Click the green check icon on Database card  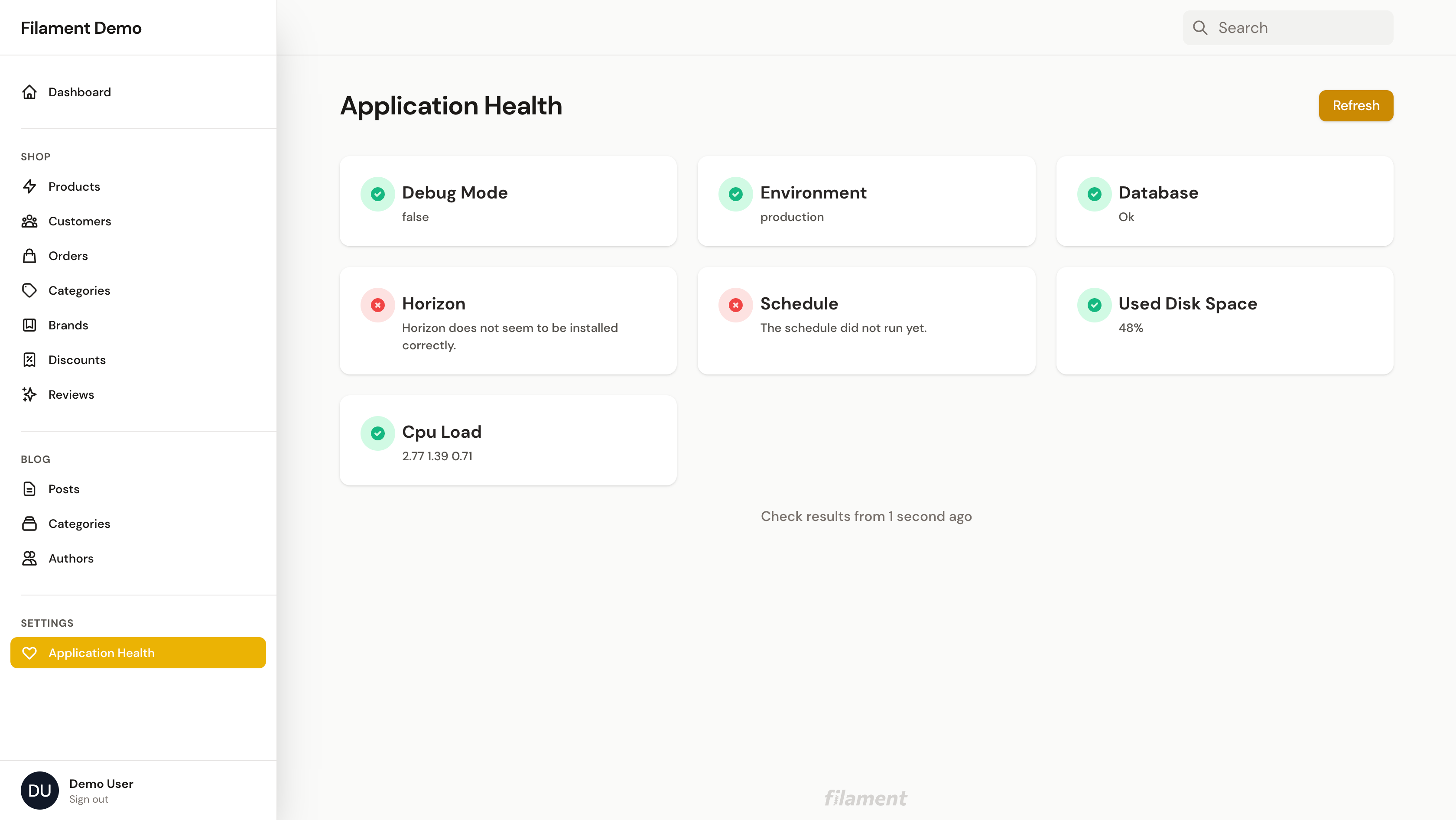click(1095, 194)
